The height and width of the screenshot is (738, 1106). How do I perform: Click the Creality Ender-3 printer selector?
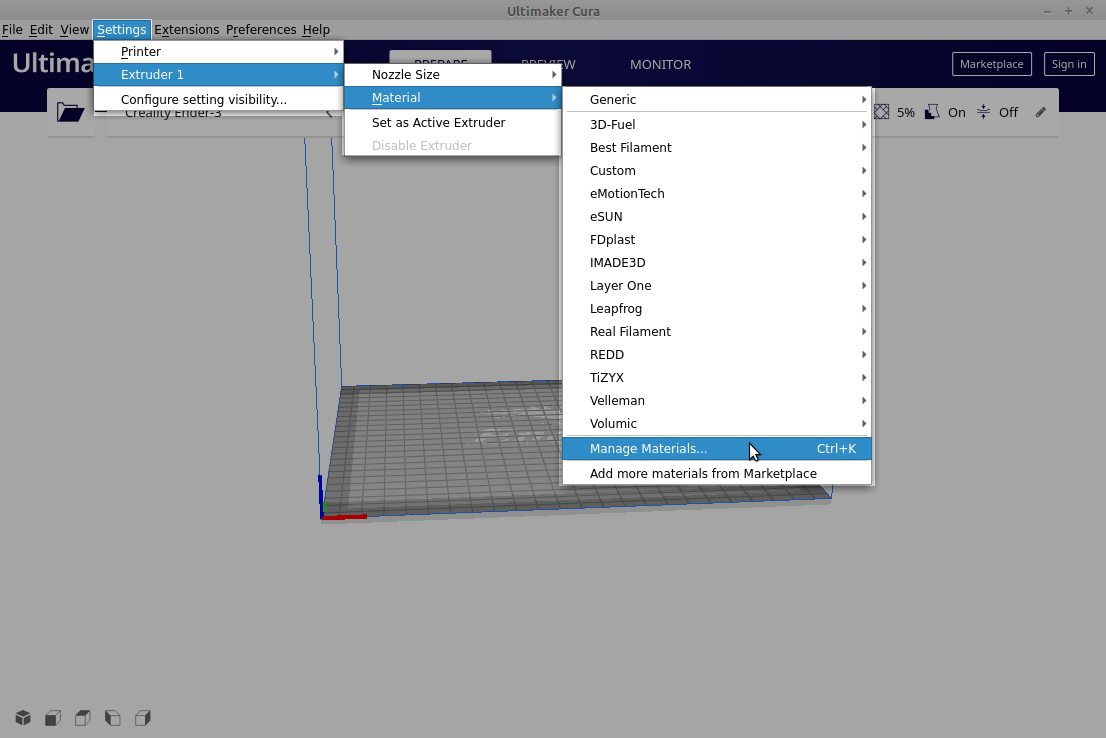pyautogui.click(x=224, y=113)
